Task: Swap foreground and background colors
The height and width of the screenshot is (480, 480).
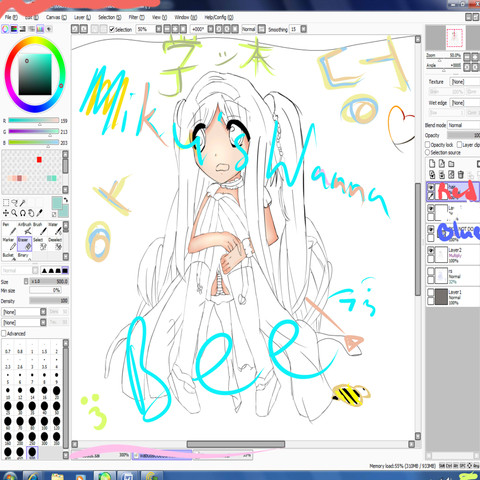Action: coord(66,200)
